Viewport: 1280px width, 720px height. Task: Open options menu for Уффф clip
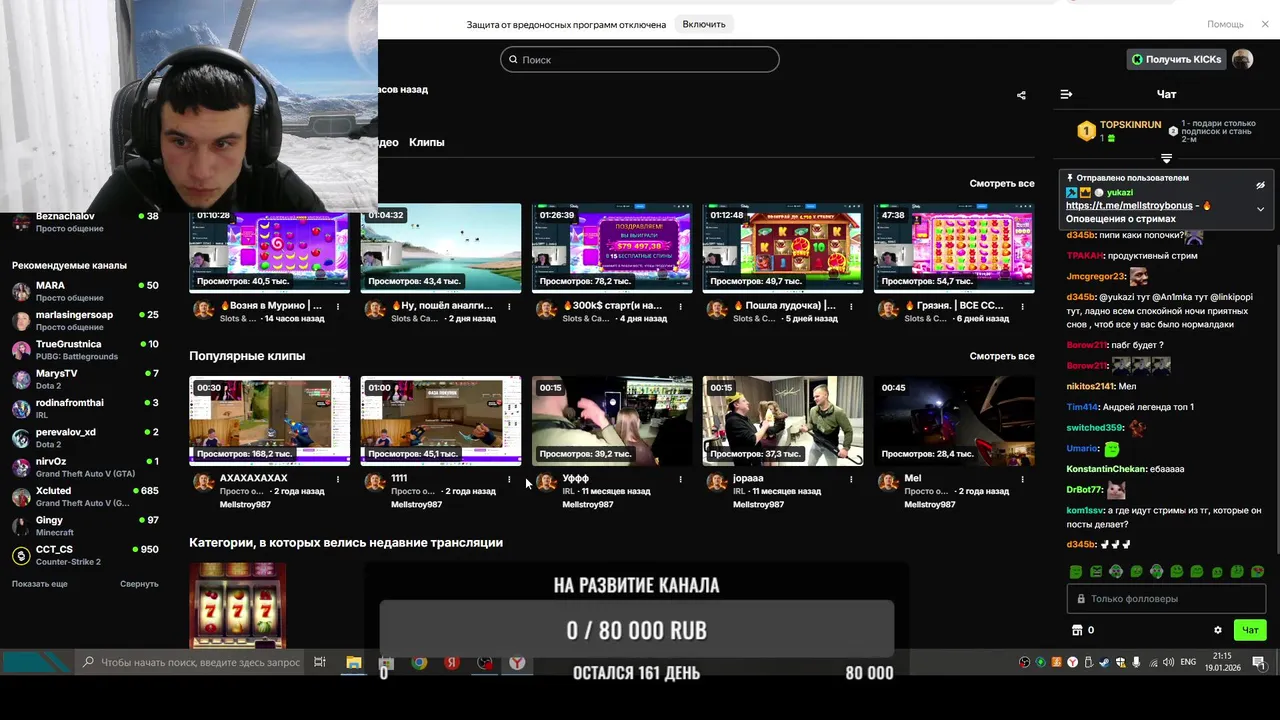(x=680, y=480)
